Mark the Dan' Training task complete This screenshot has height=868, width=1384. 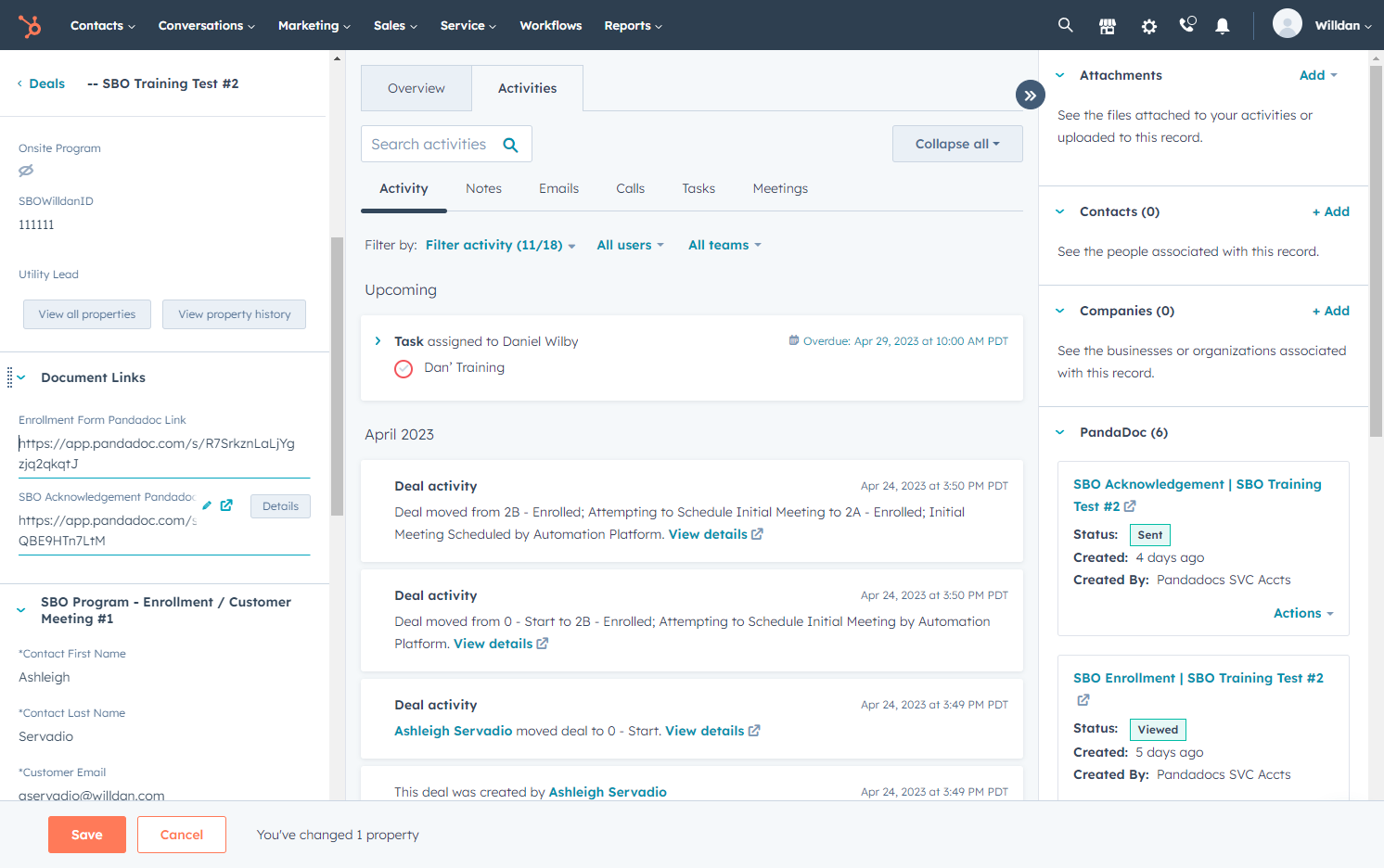(404, 369)
